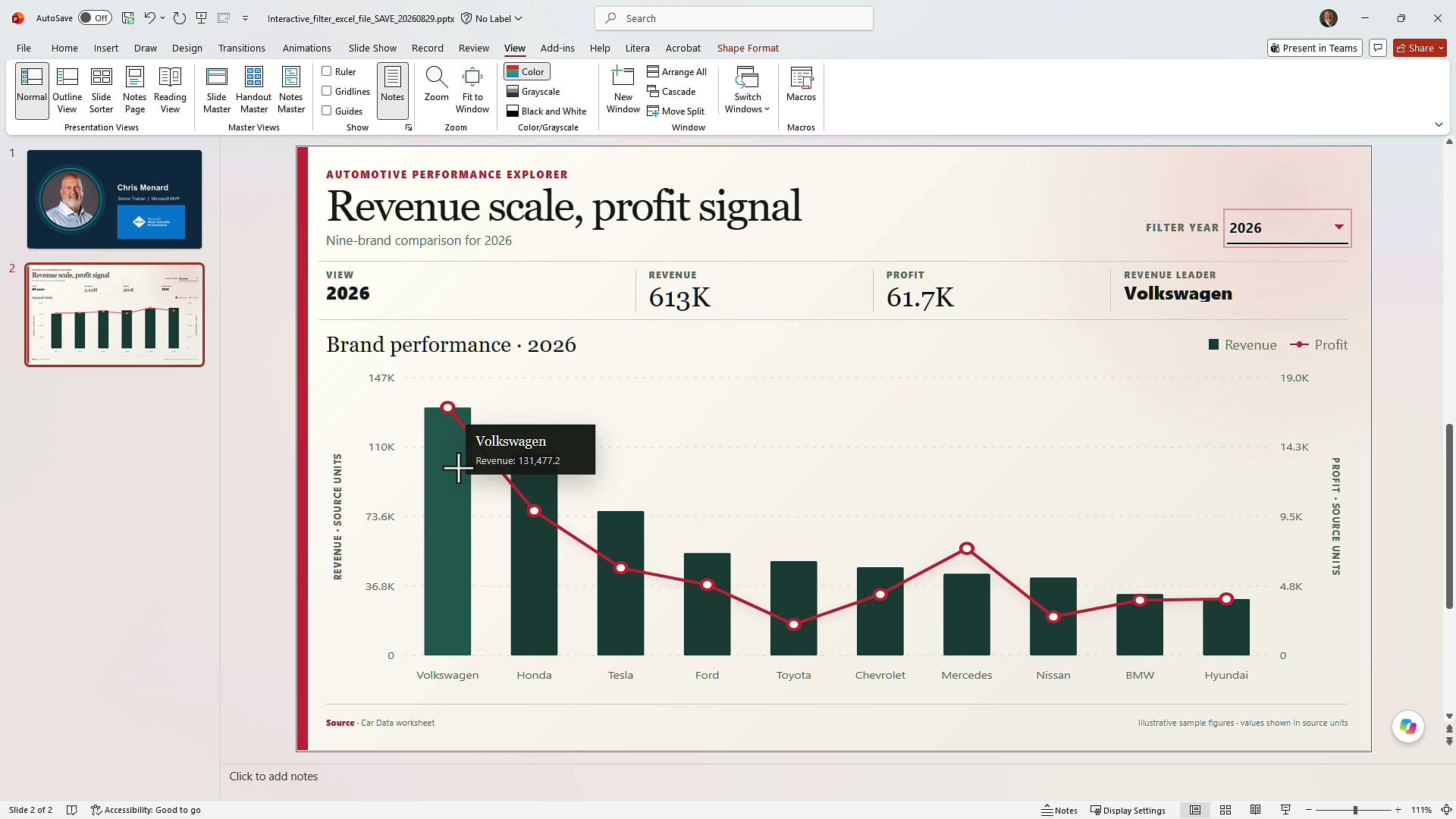Click vertical scrollbar of slide pane
The image size is (1456, 819).
tap(1449, 516)
